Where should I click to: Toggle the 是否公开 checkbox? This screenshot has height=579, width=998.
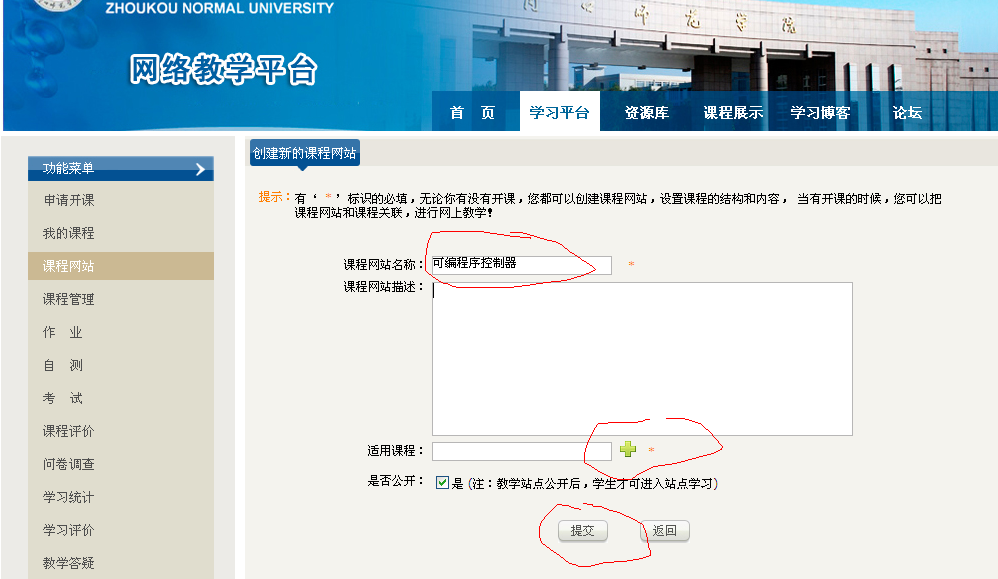[x=442, y=483]
